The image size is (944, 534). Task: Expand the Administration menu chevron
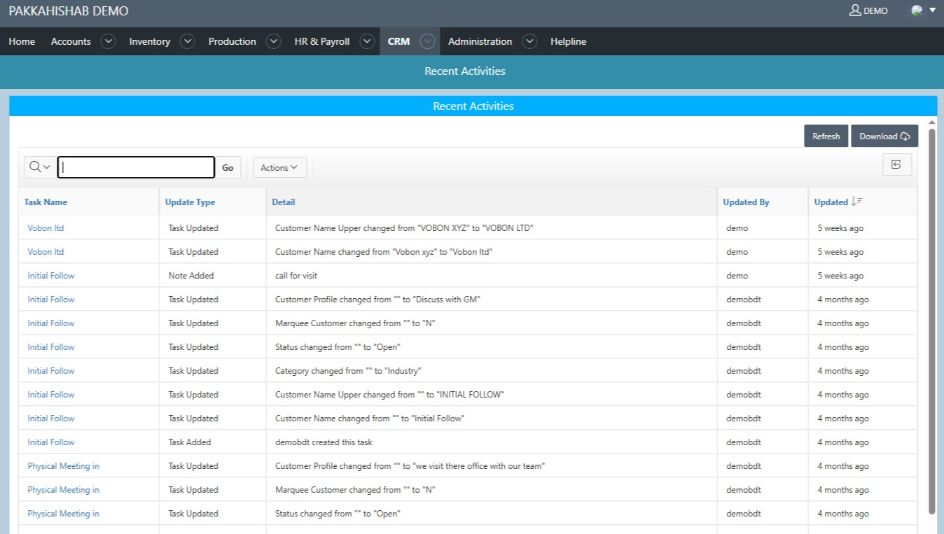[x=530, y=42]
